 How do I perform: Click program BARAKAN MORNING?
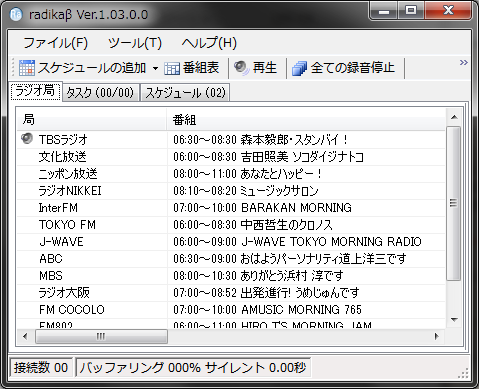coord(296,208)
